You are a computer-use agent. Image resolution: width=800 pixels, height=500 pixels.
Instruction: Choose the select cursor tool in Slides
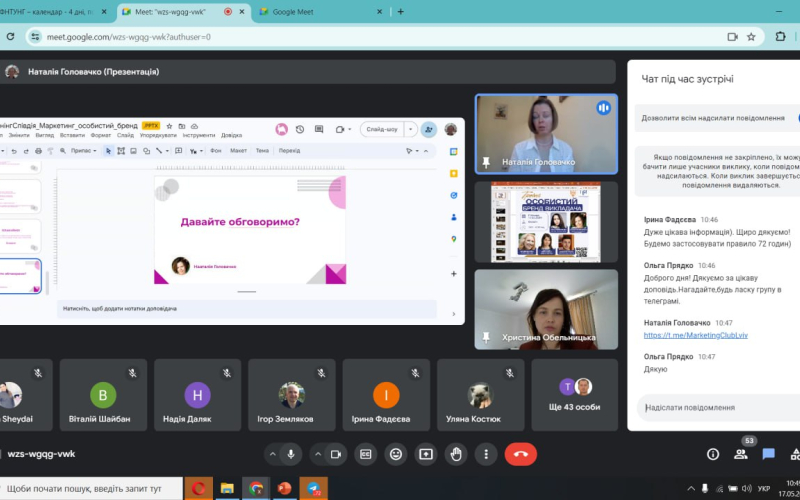108,151
